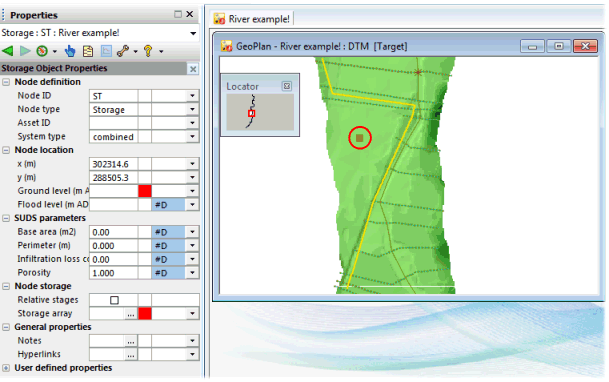This screenshot has height=382, width=609.
Task: Open the System type flag dropdown
Action: tap(192, 137)
